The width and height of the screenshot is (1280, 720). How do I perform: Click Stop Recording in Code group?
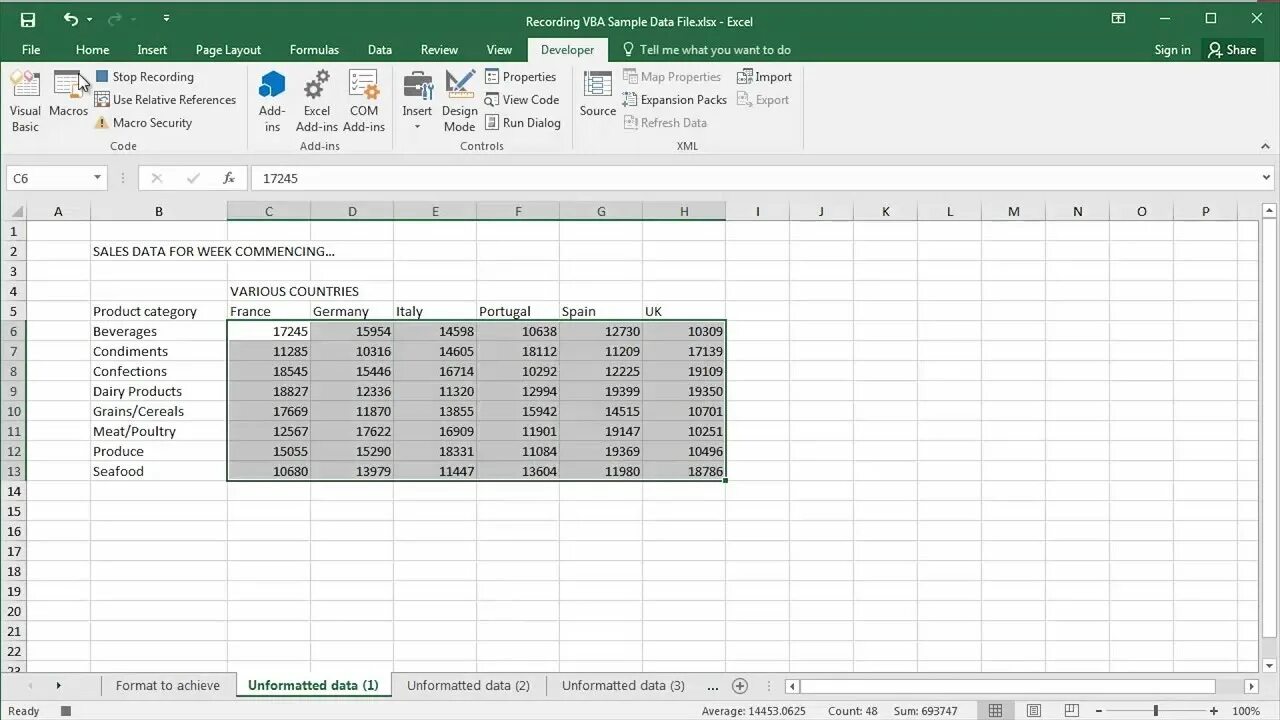pos(144,77)
